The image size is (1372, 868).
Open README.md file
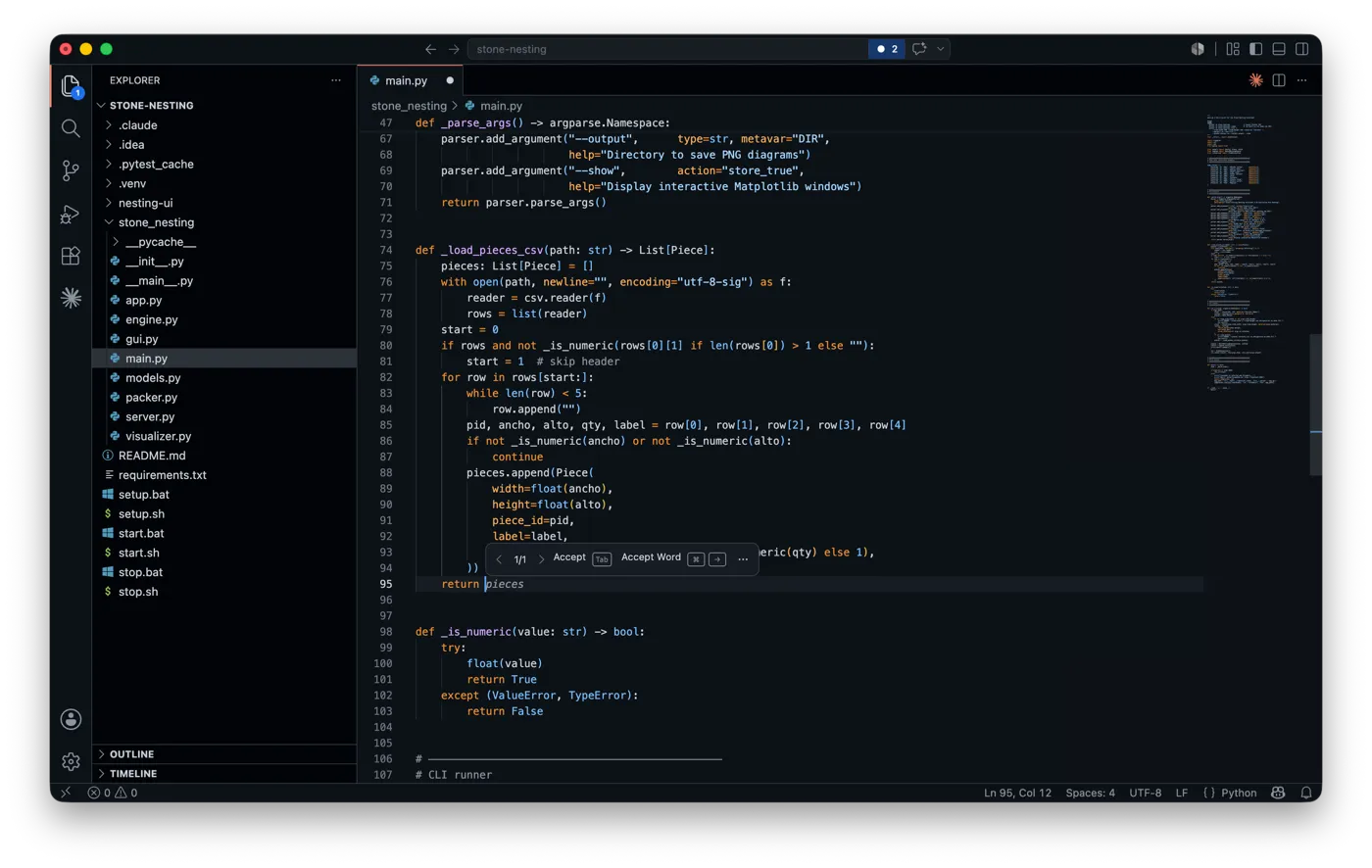click(x=152, y=456)
